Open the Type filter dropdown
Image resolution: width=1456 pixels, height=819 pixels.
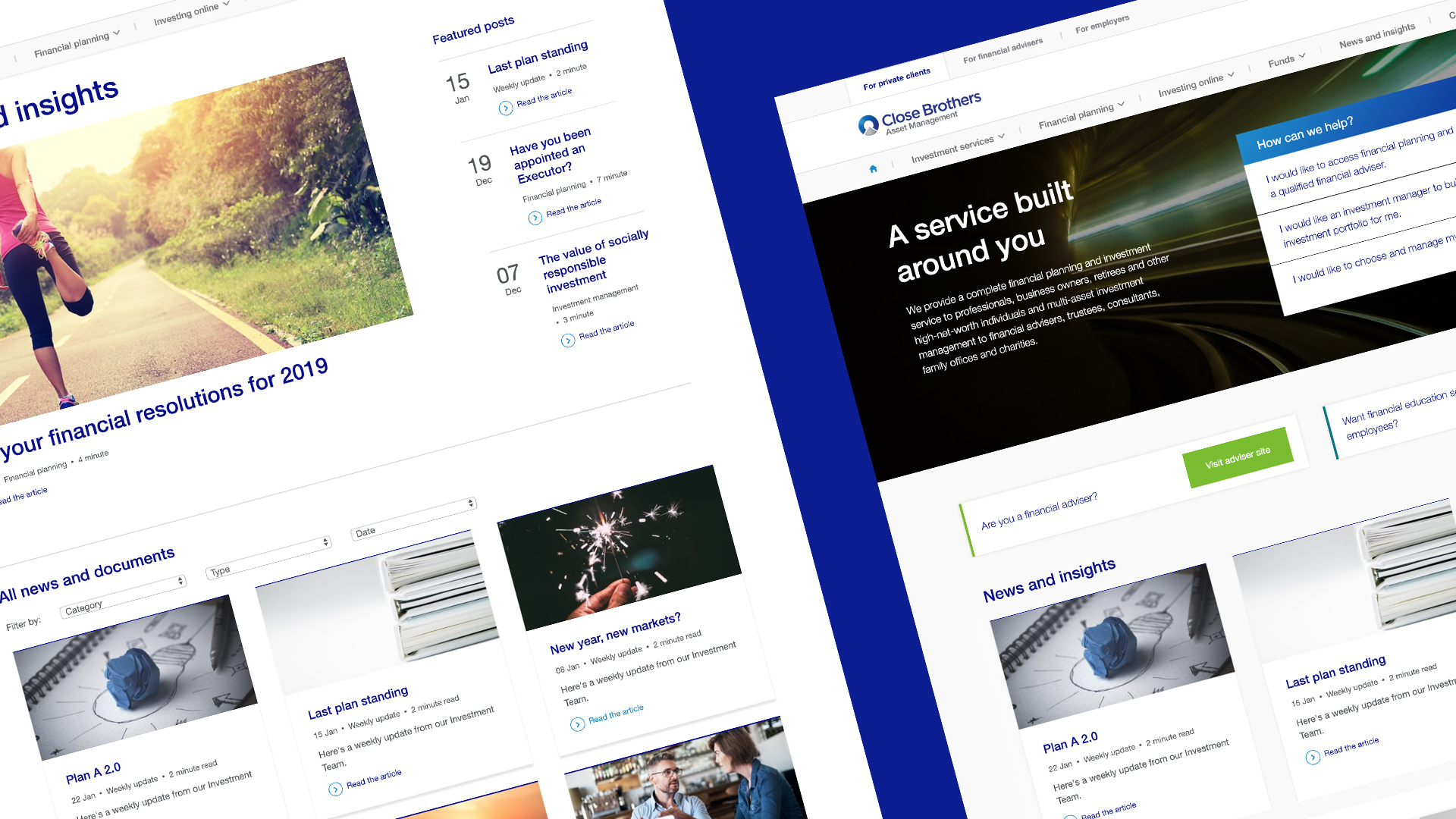(268, 557)
